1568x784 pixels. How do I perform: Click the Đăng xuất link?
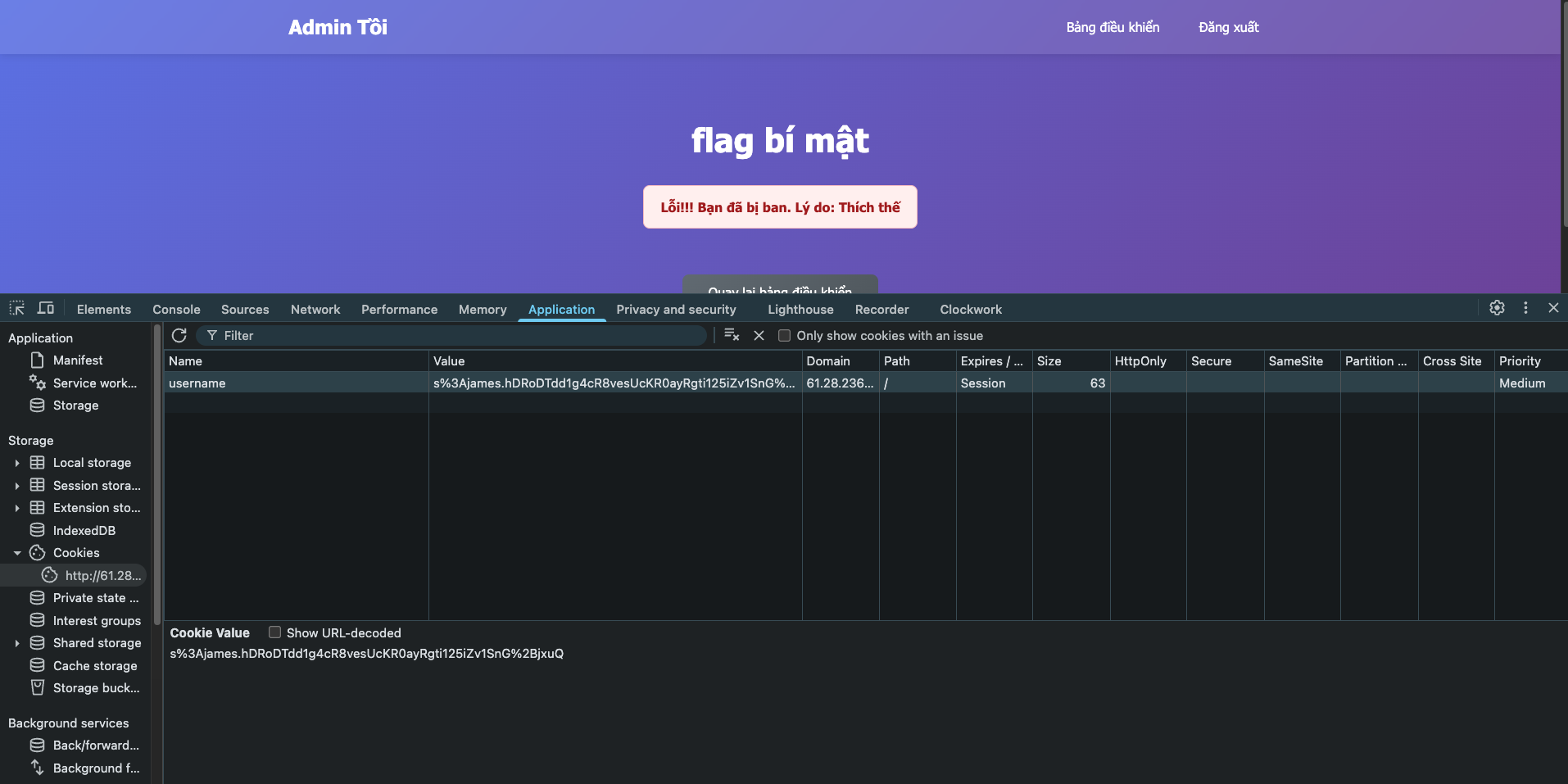[1228, 27]
